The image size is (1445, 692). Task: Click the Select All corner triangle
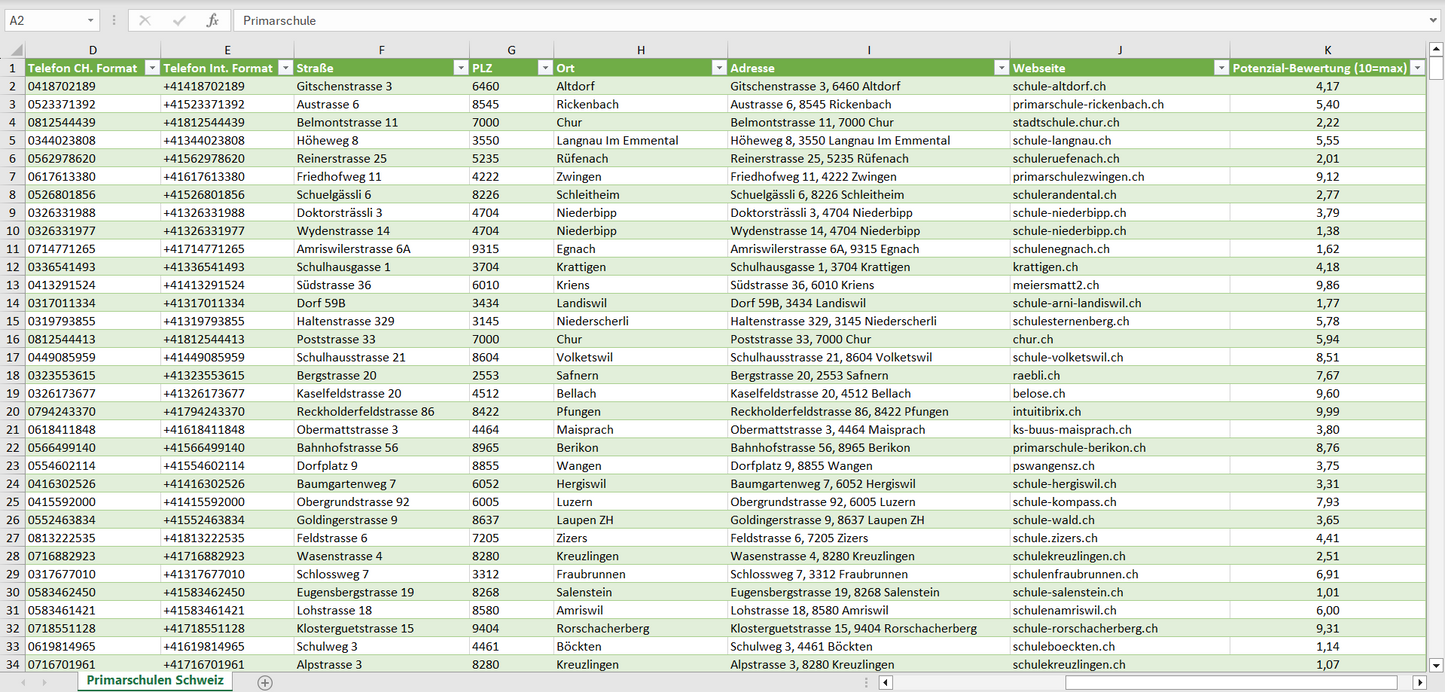(x=16, y=50)
